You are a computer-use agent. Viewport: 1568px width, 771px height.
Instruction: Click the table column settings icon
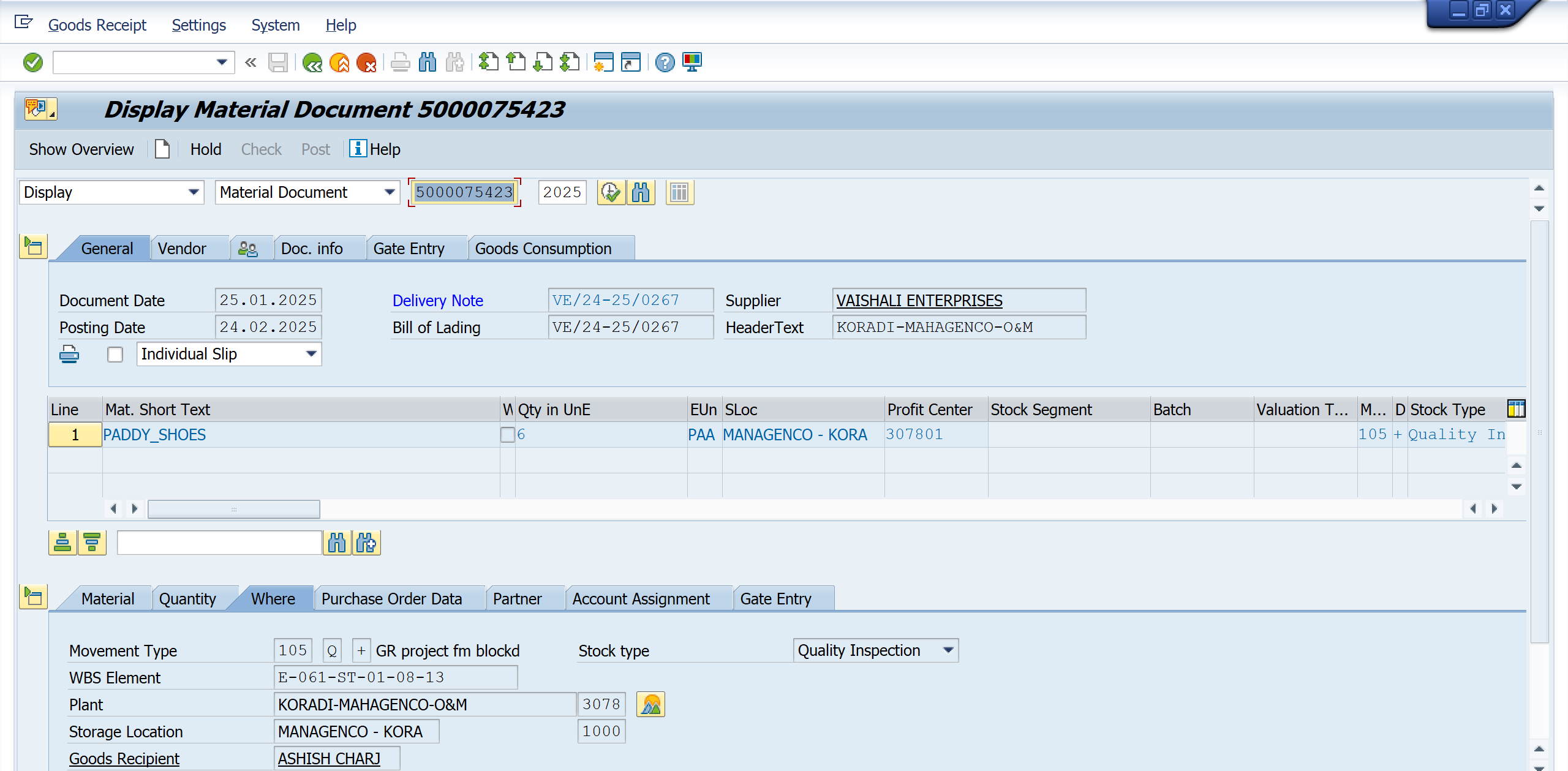click(x=1516, y=408)
